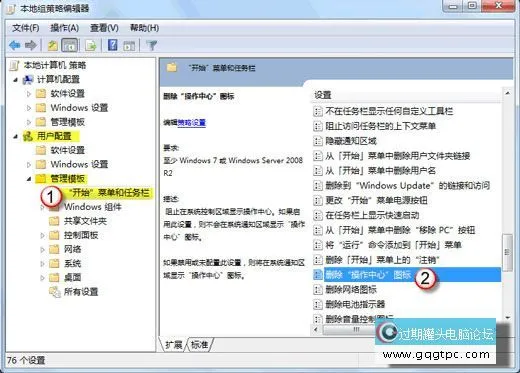Collapse 管理模板 under 用户配置
Image resolution: width=520 pixels, height=373 pixels.
point(29,179)
